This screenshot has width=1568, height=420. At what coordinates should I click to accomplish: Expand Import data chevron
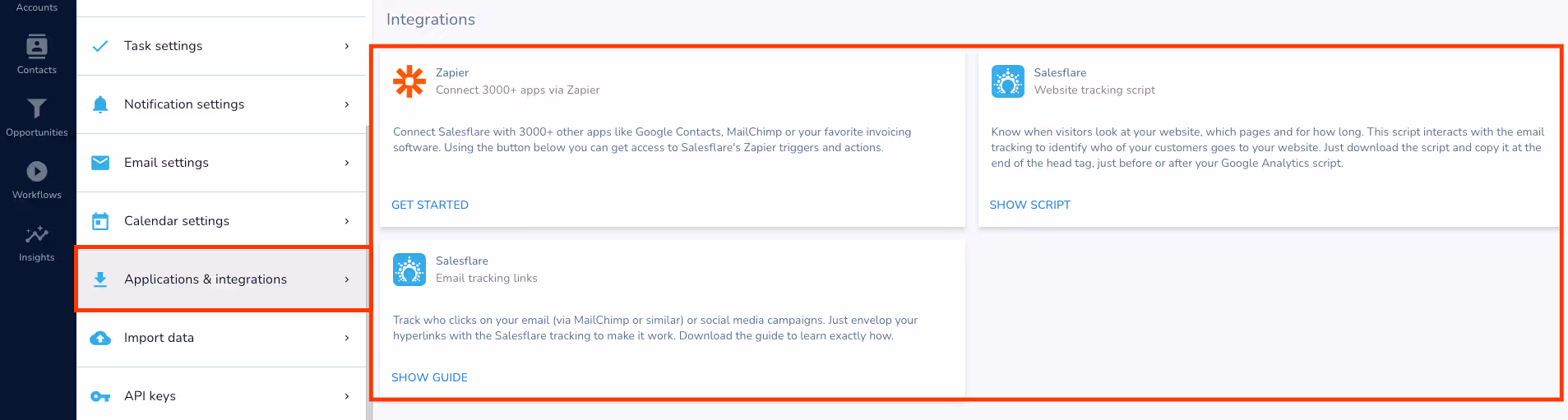(347, 338)
